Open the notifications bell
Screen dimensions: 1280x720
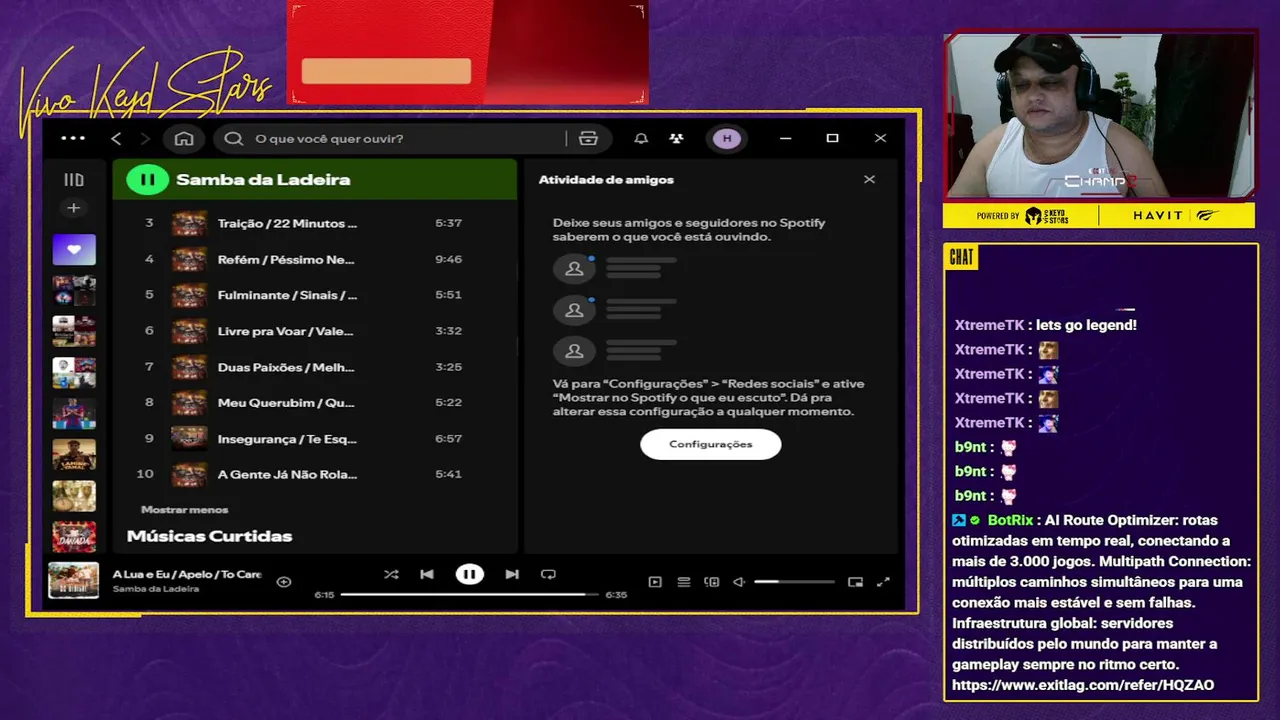[641, 138]
